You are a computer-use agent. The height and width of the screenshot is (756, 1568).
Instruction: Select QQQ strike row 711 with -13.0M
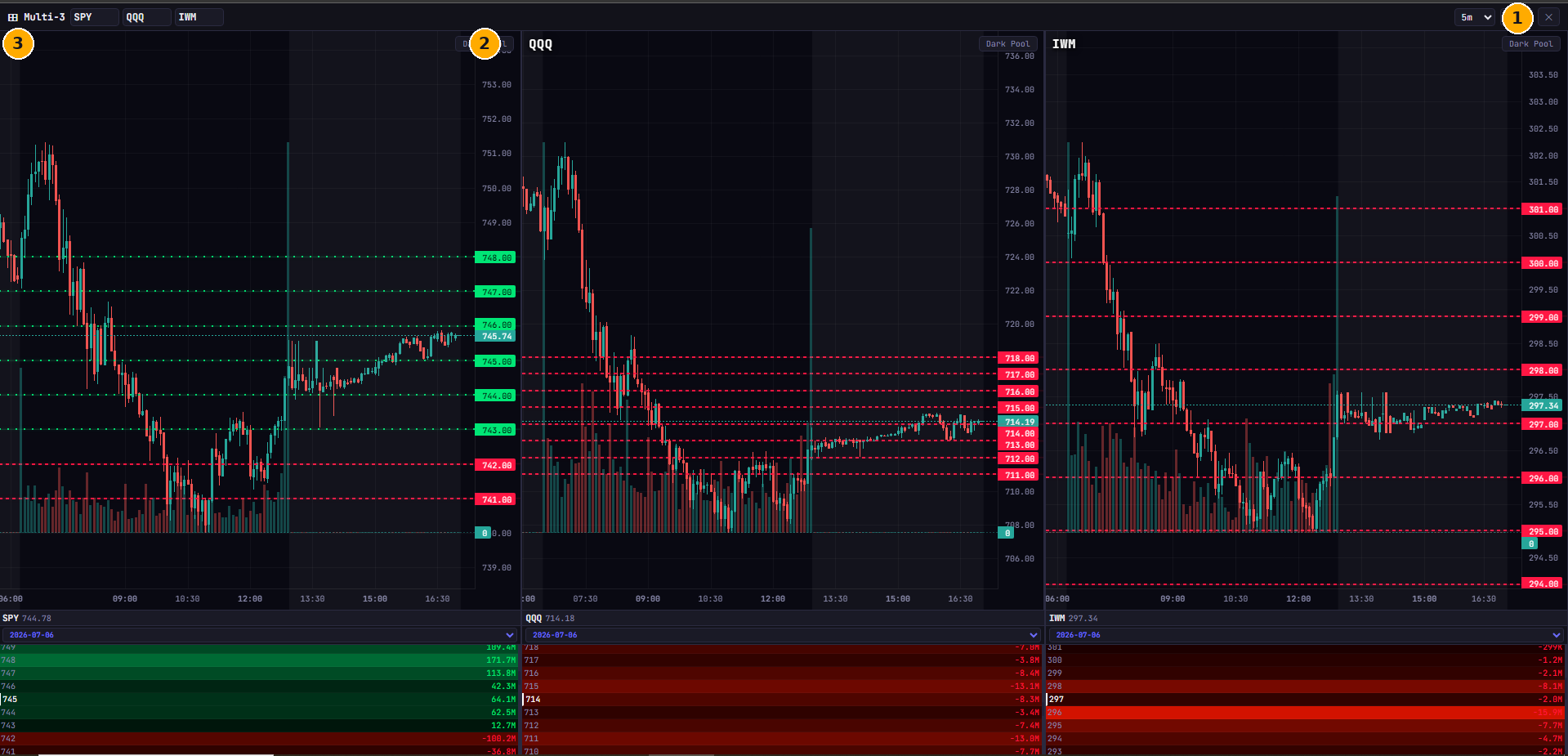click(x=782, y=739)
